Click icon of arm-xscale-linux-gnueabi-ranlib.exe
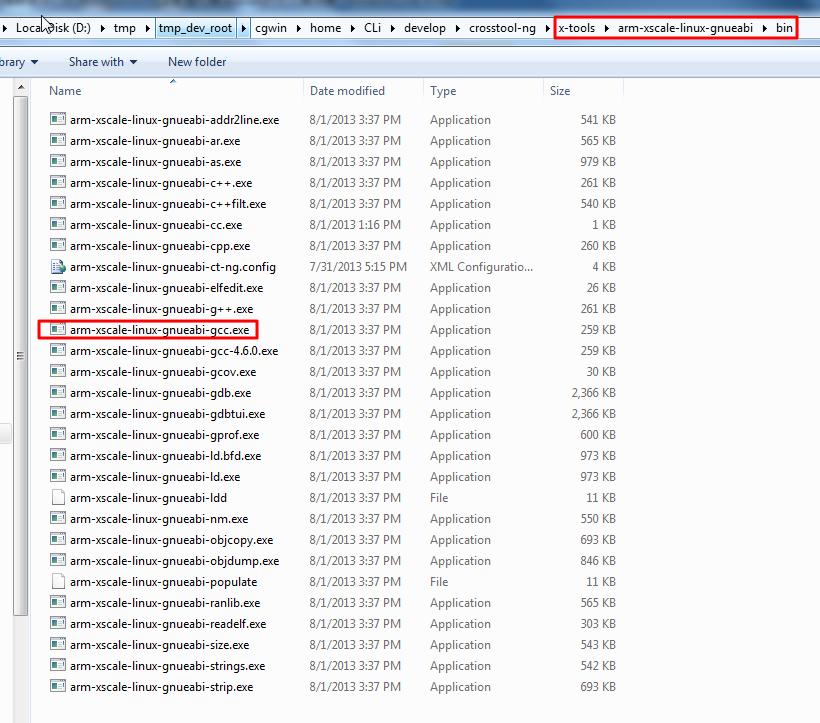This screenshot has width=820, height=723. 58,602
